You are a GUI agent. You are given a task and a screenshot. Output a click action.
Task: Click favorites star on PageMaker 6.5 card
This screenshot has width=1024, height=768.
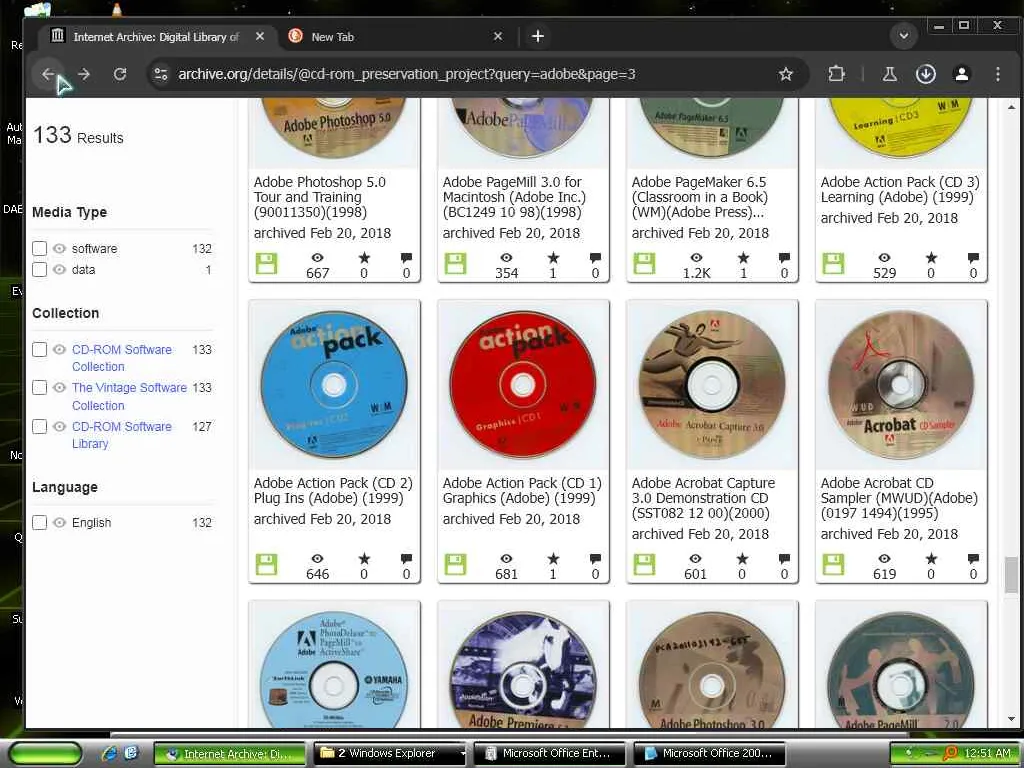tap(743, 257)
